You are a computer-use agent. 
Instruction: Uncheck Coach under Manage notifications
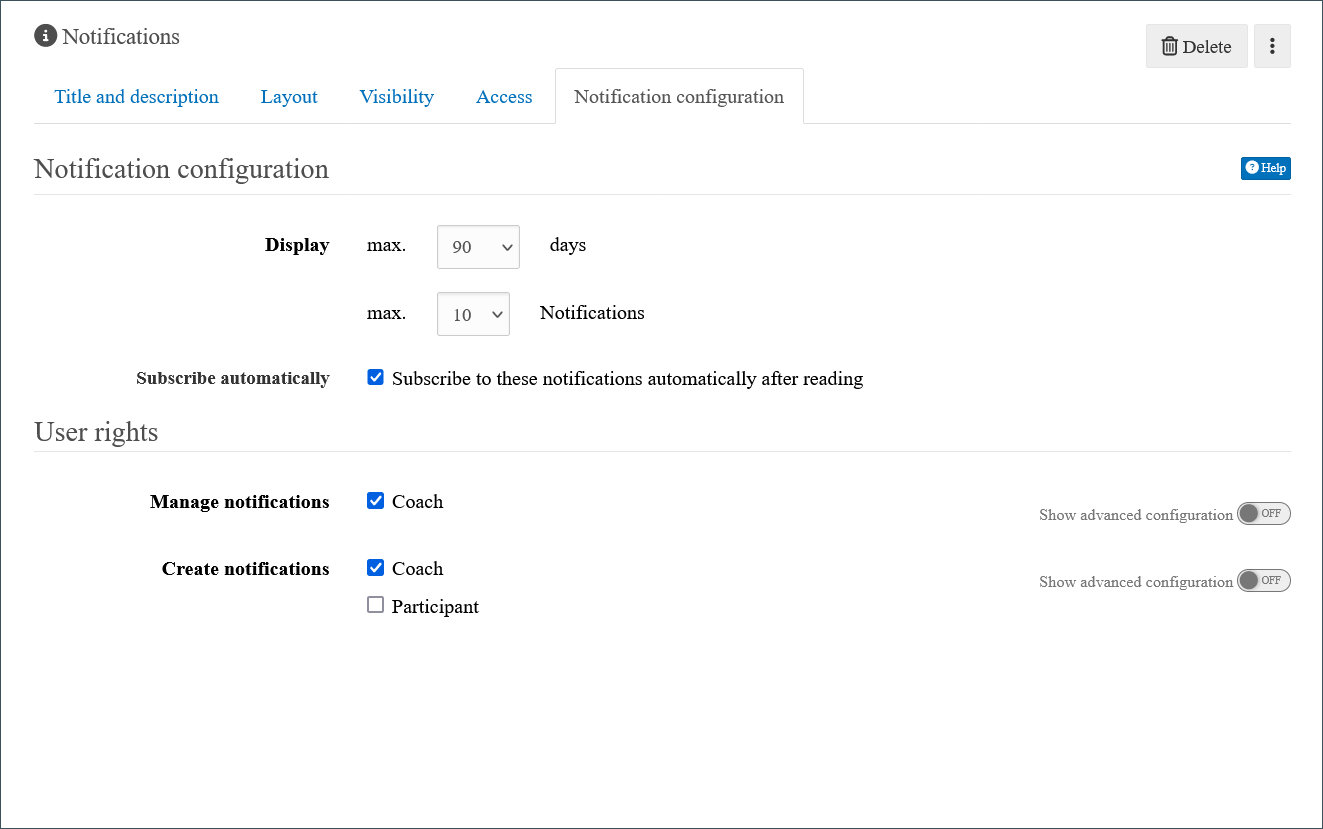click(375, 500)
